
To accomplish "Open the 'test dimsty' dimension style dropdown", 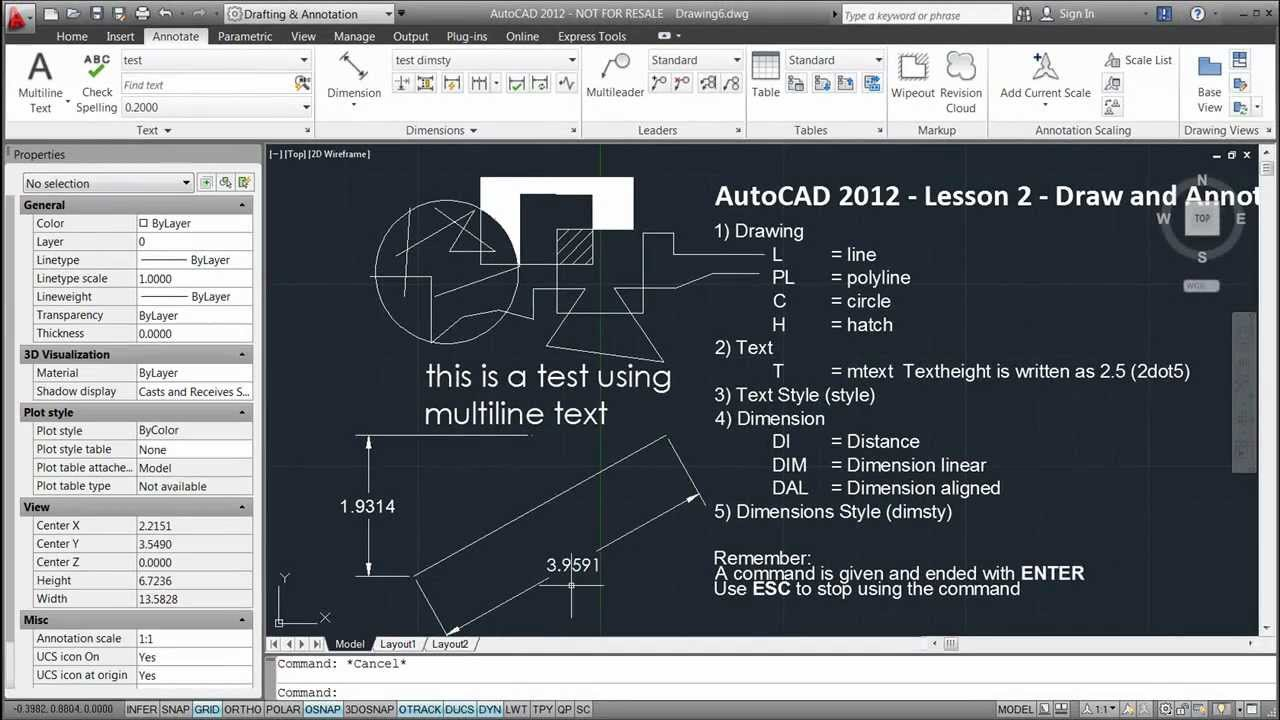I will pyautogui.click(x=485, y=60).
